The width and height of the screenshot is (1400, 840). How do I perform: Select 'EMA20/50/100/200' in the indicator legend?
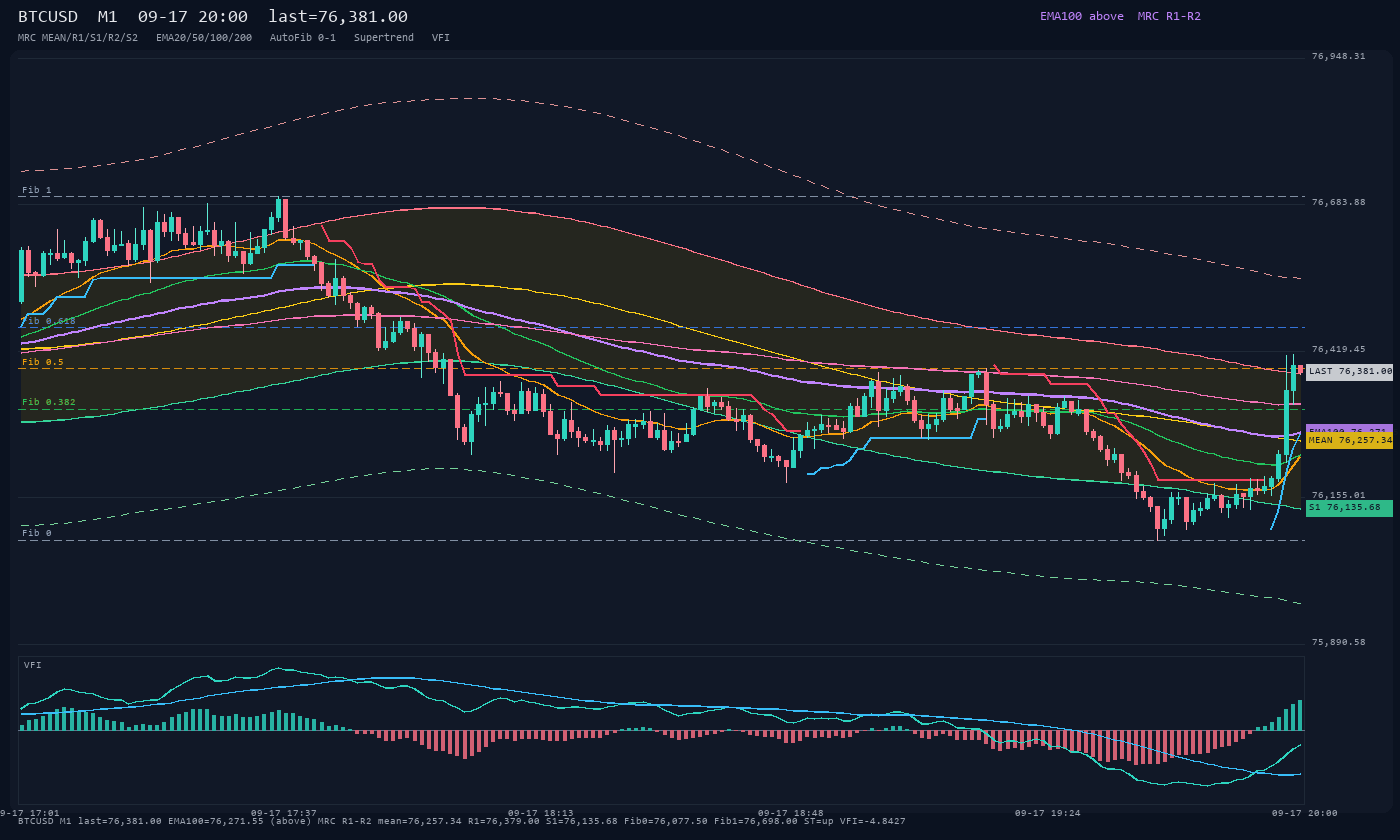pyautogui.click(x=204, y=37)
